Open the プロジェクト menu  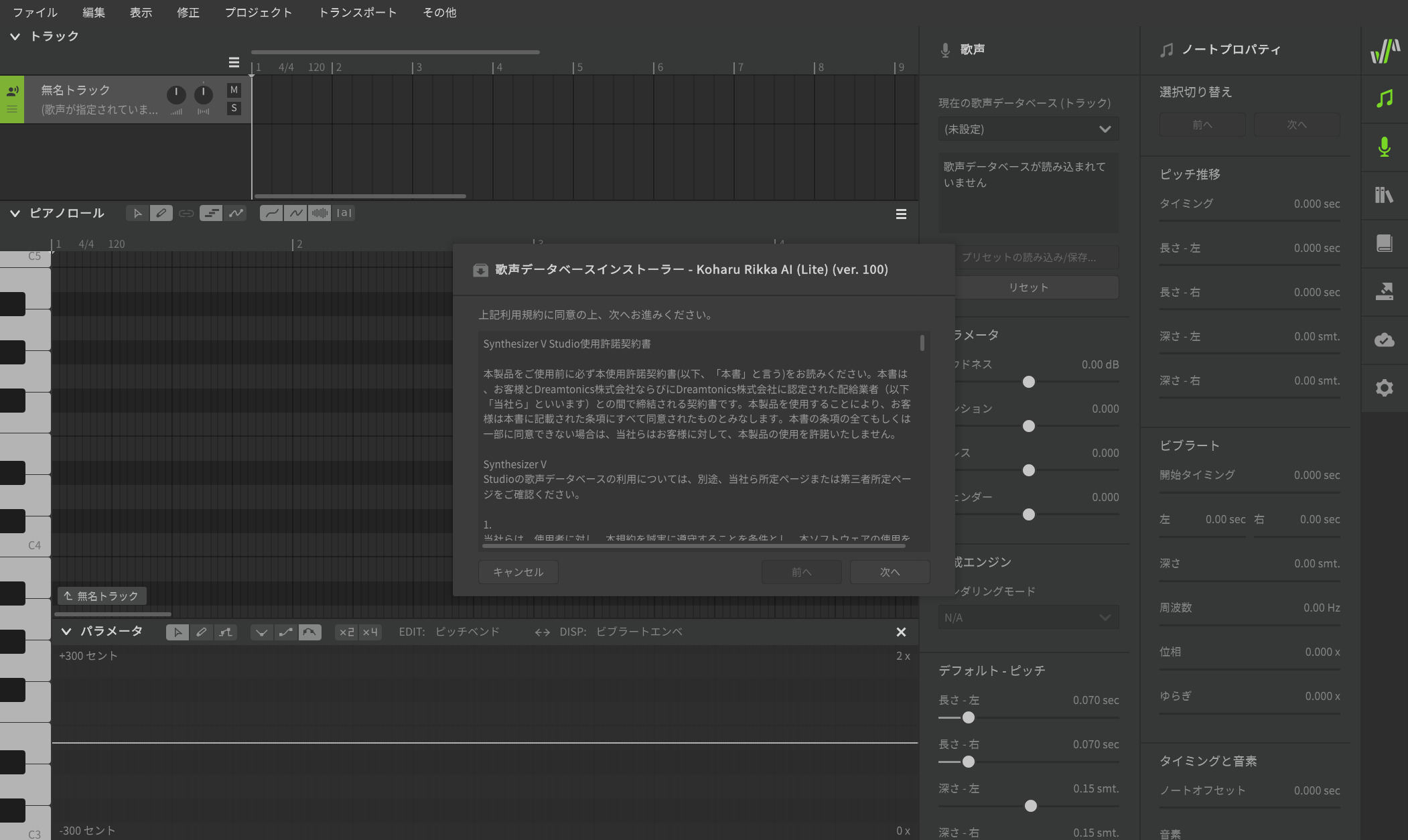tap(259, 12)
